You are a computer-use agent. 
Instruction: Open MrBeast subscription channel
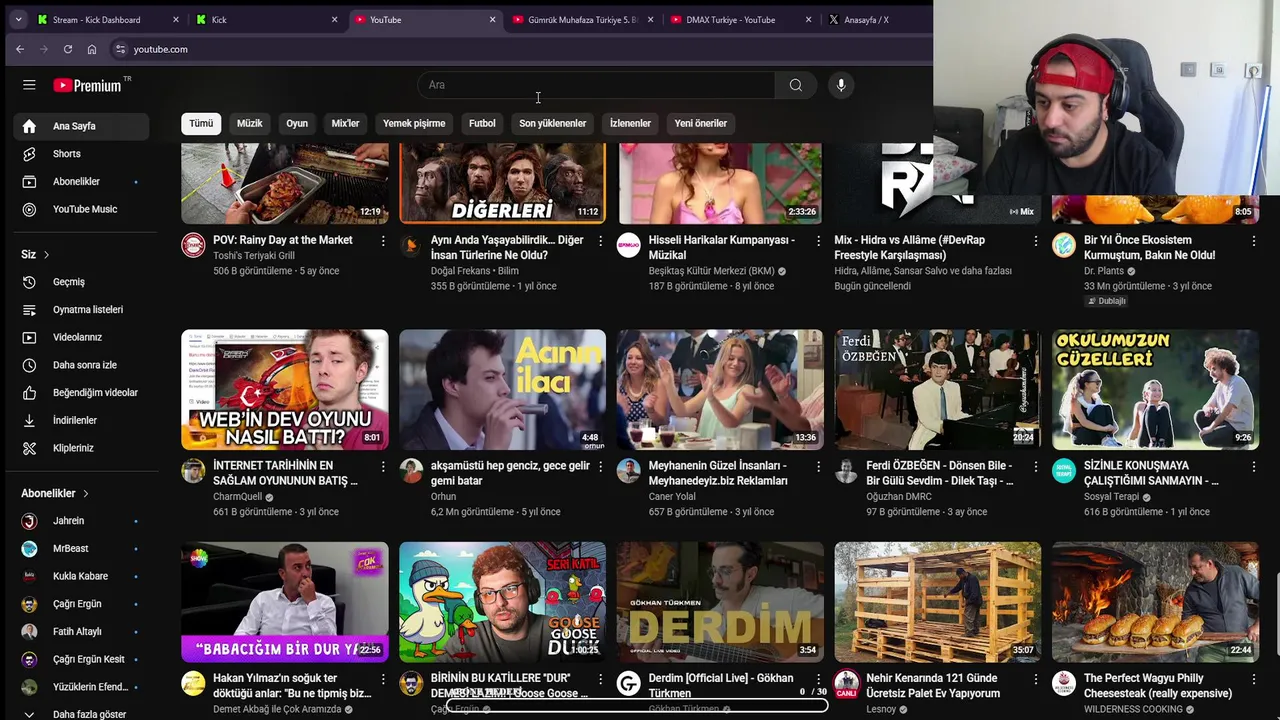point(81,549)
